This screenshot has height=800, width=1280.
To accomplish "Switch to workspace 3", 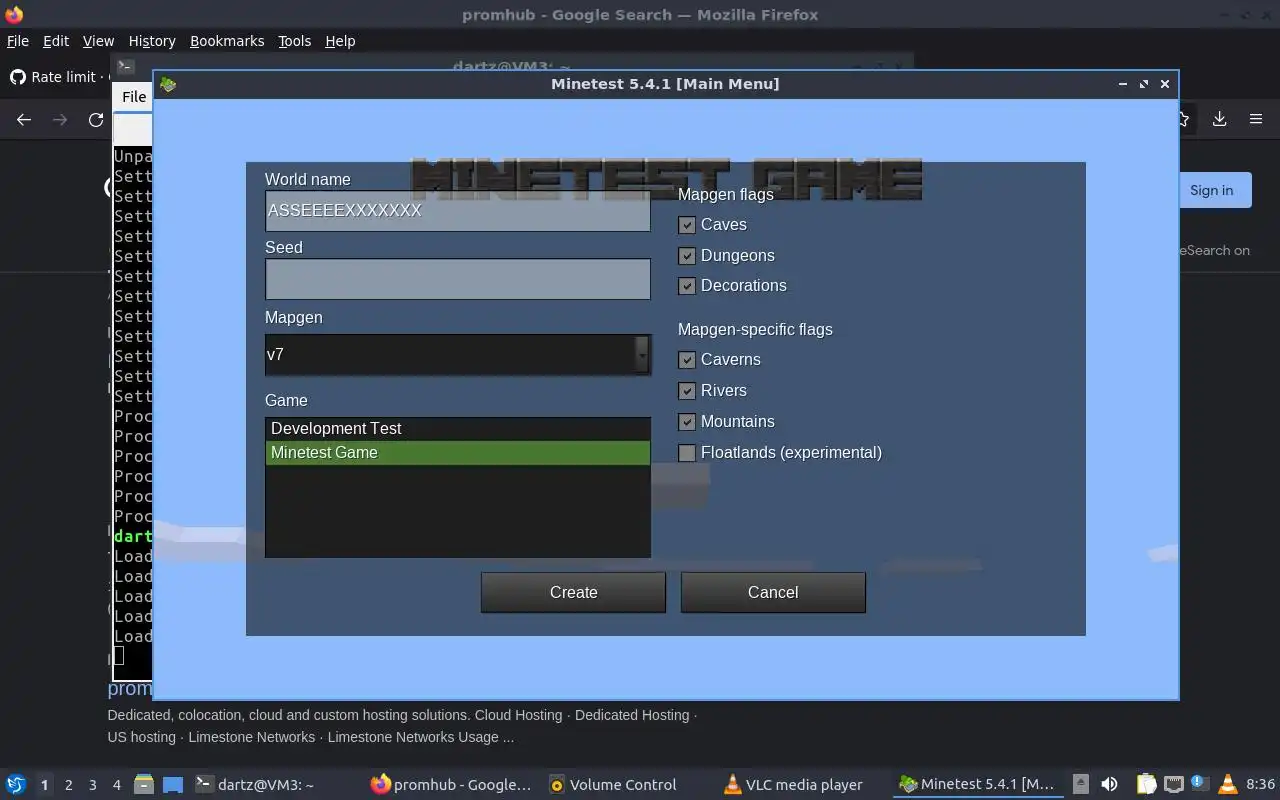I will [x=93, y=785].
